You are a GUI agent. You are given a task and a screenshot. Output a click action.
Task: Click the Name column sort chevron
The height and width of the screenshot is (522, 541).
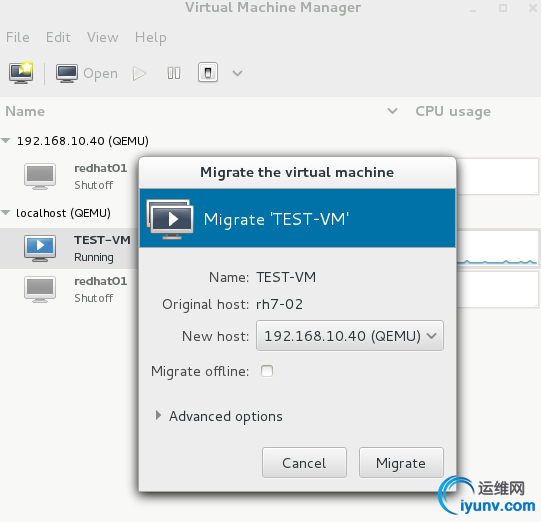pyautogui.click(x=392, y=111)
